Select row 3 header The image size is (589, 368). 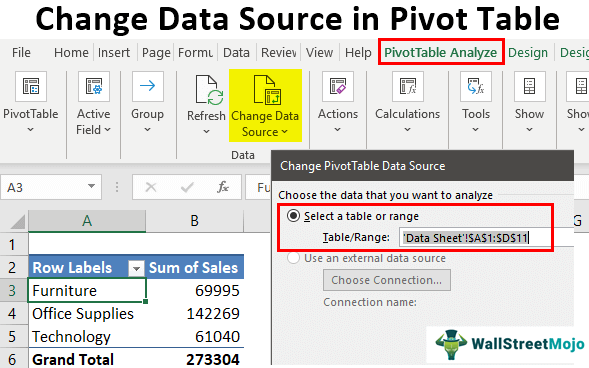pos(14,290)
